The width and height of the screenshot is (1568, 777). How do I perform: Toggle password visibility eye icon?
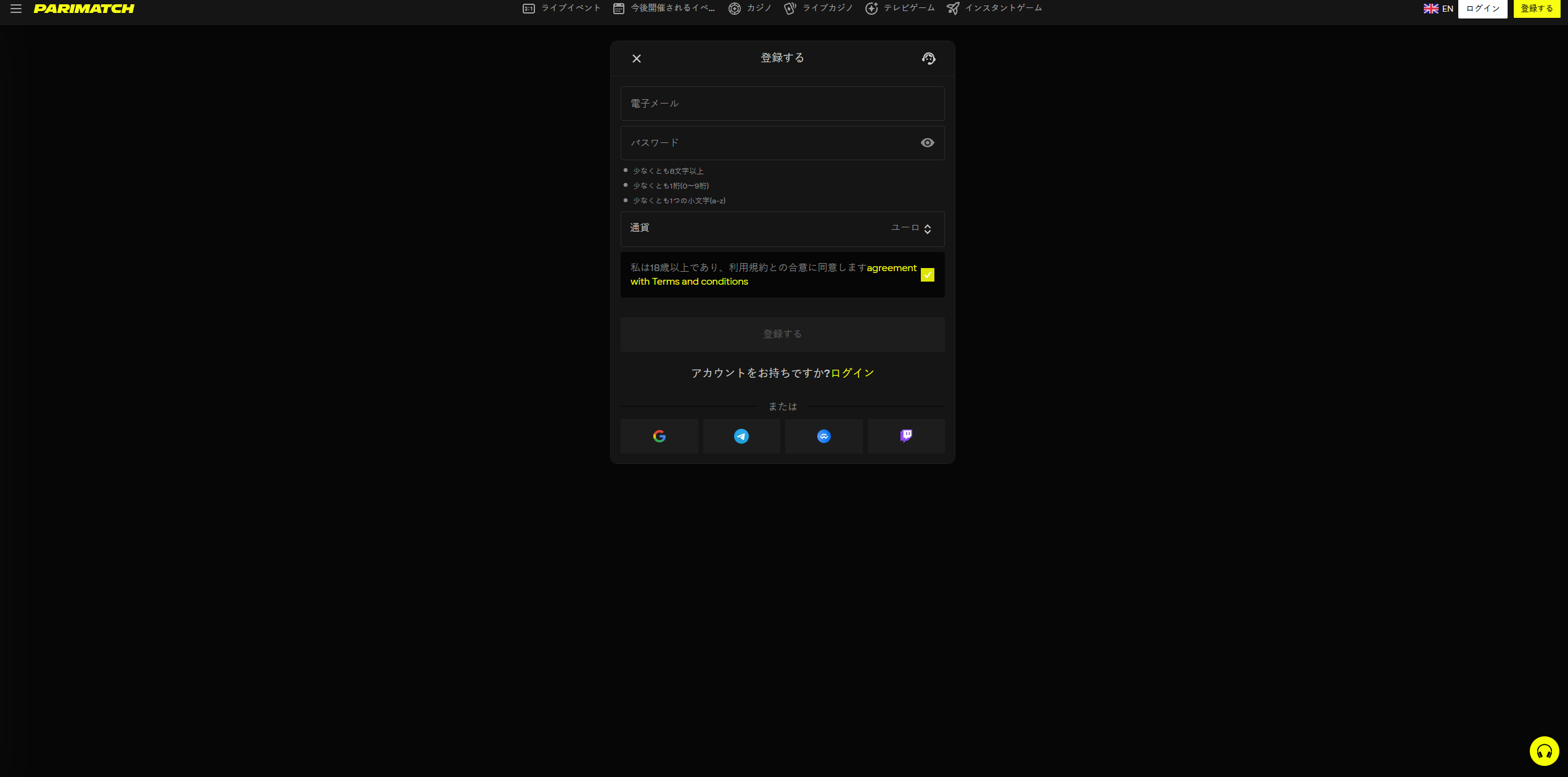927,143
